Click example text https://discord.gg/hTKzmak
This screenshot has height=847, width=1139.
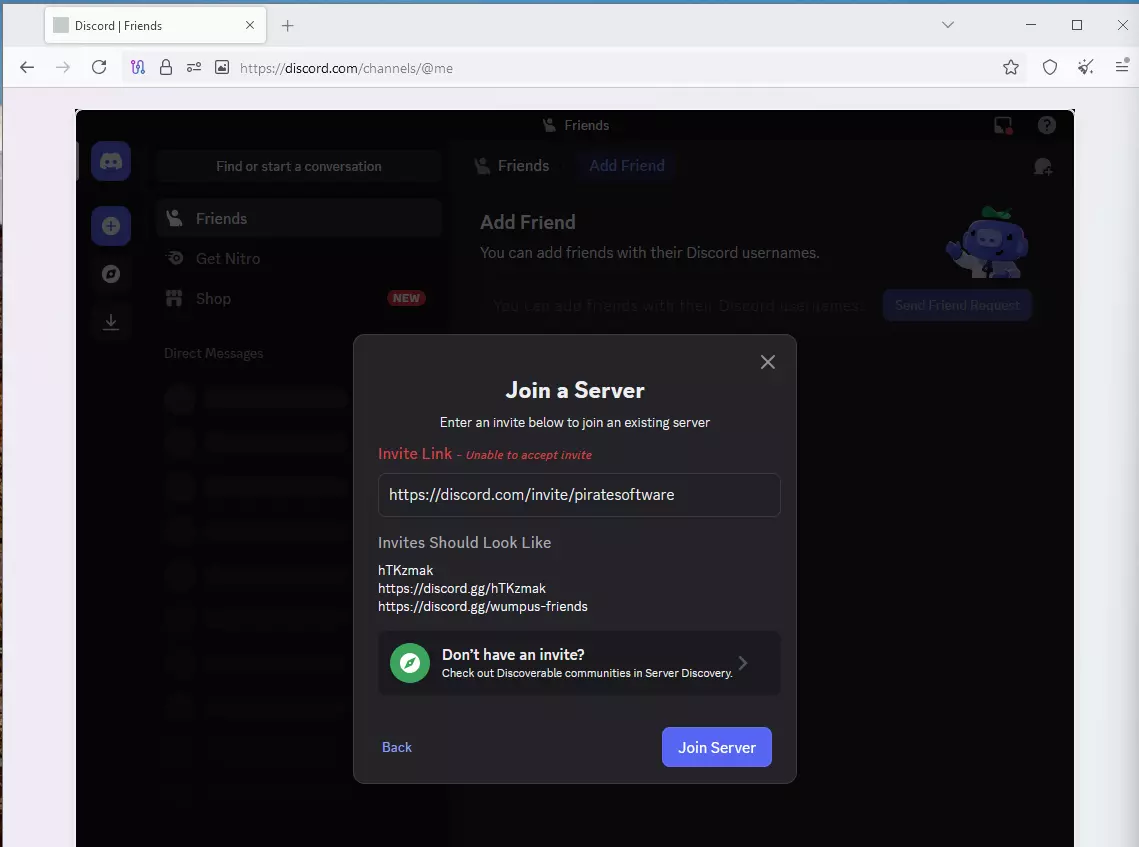(x=461, y=588)
